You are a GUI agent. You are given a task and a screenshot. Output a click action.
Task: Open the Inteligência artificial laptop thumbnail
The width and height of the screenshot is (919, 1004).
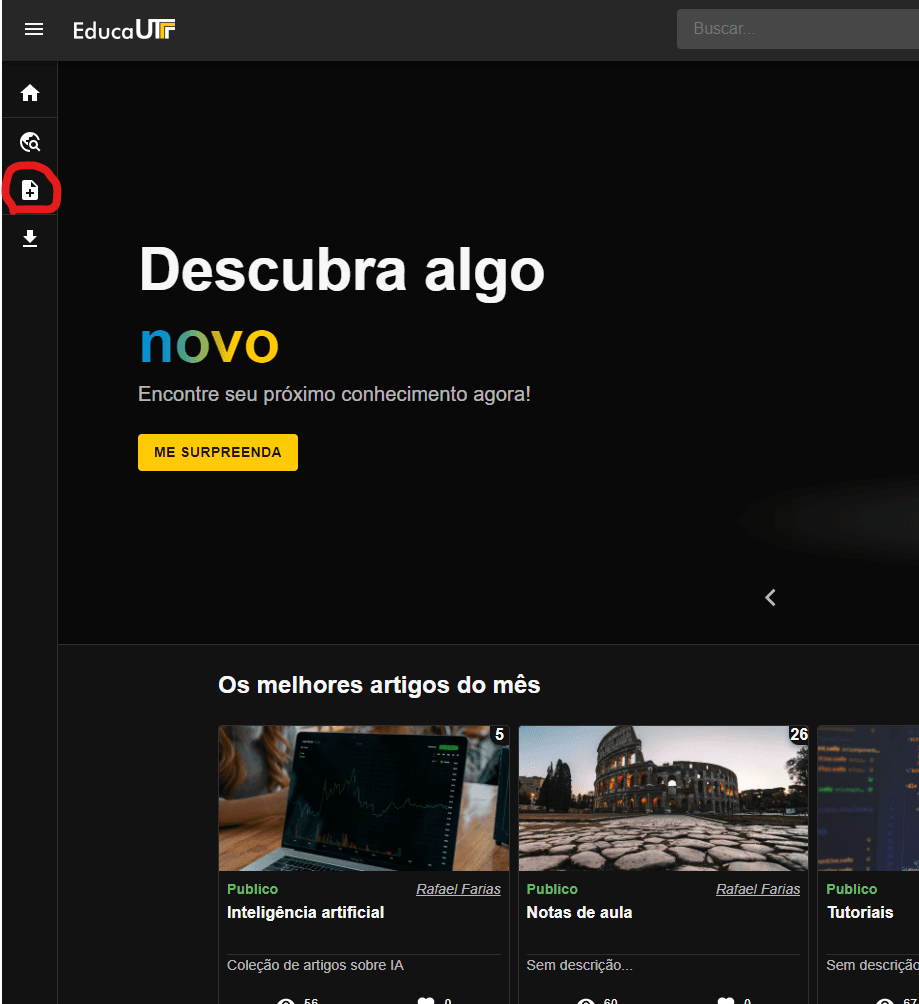(364, 798)
